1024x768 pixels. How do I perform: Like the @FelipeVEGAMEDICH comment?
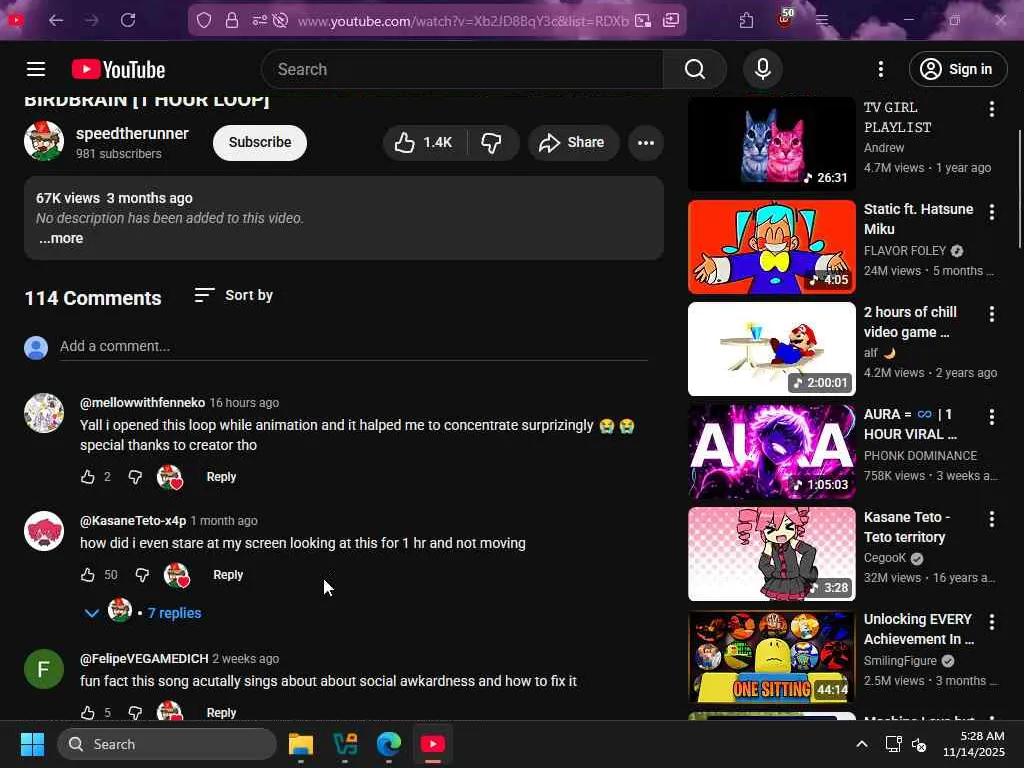click(88, 712)
